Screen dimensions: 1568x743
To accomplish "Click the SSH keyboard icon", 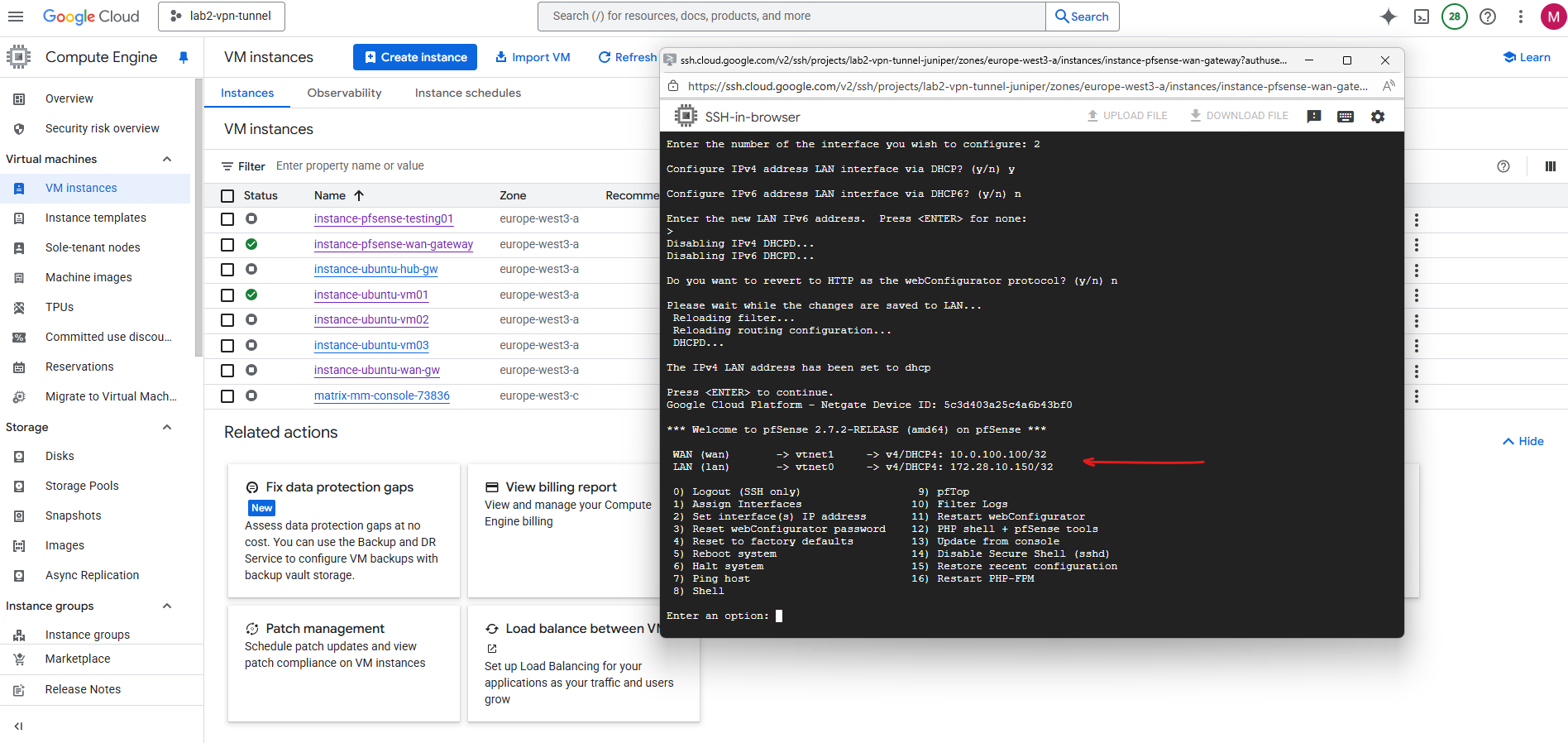I will click(1346, 117).
